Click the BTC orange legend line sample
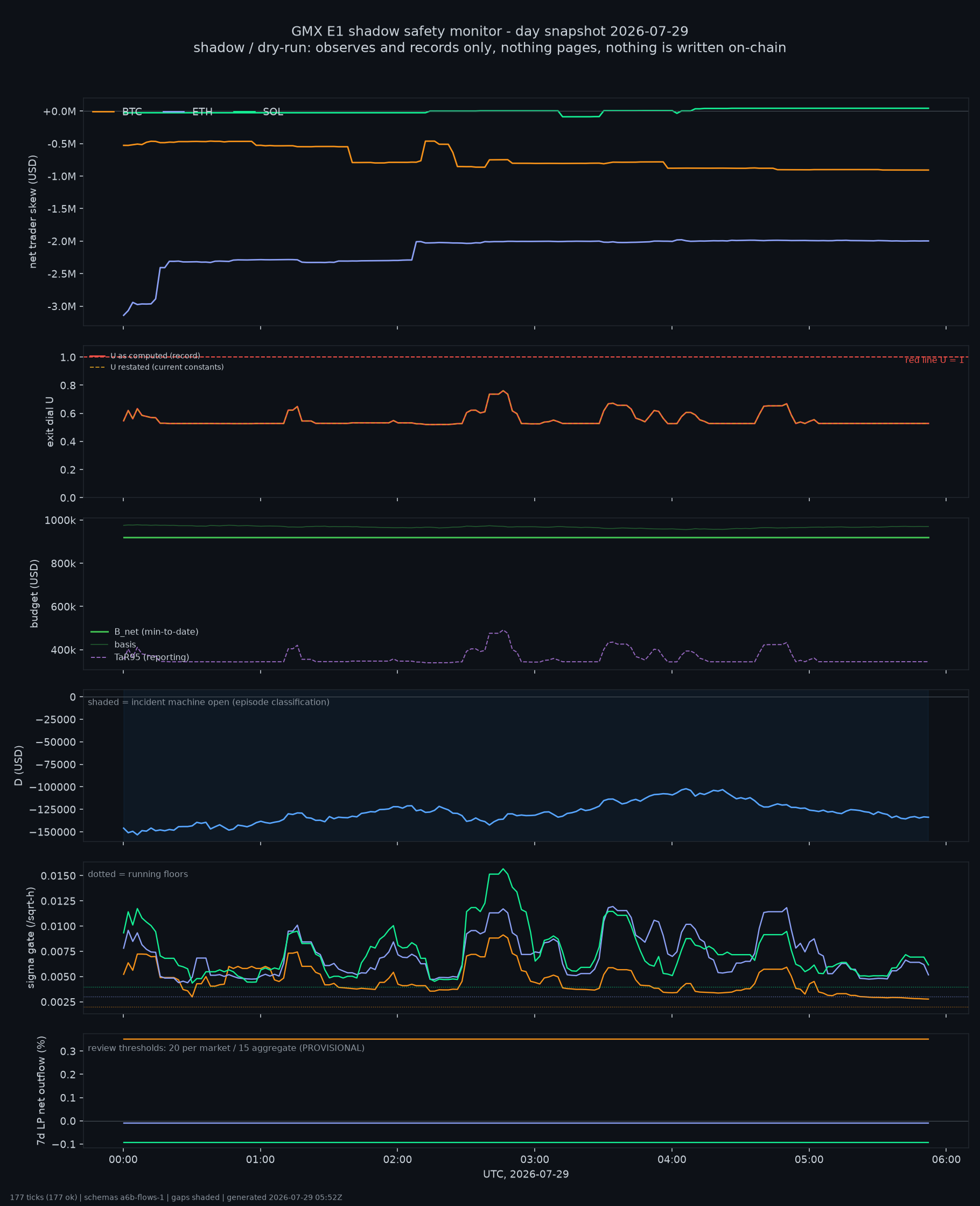 click(x=103, y=112)
